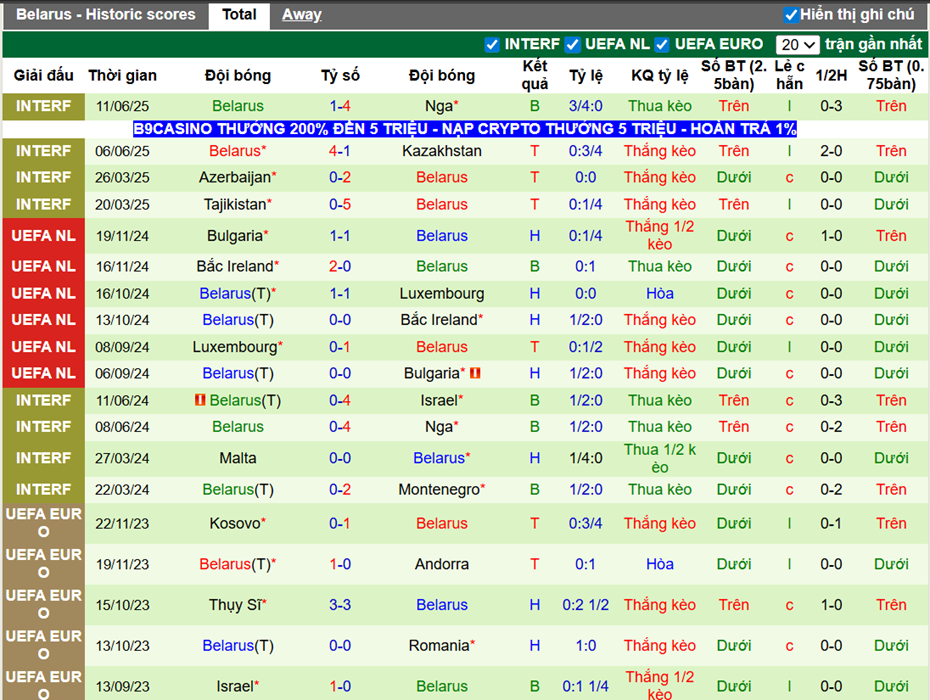This screenshot has width=930, height=700.
Task: Click the date 08/09/24
Action: click(x=122, y=347)
